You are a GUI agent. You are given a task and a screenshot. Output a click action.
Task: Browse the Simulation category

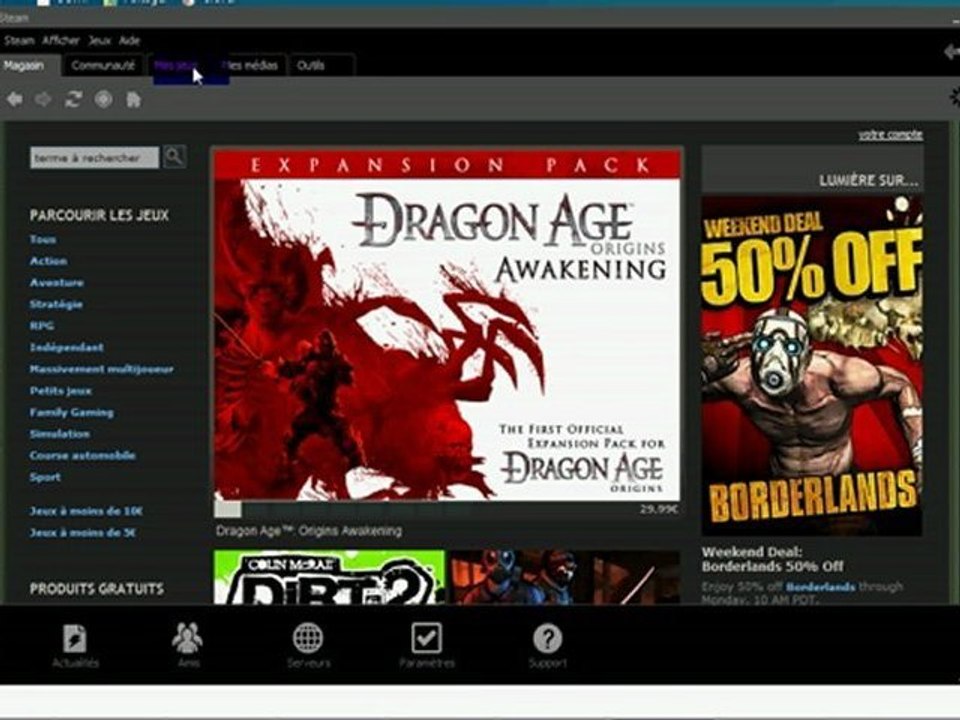point(59,433)
